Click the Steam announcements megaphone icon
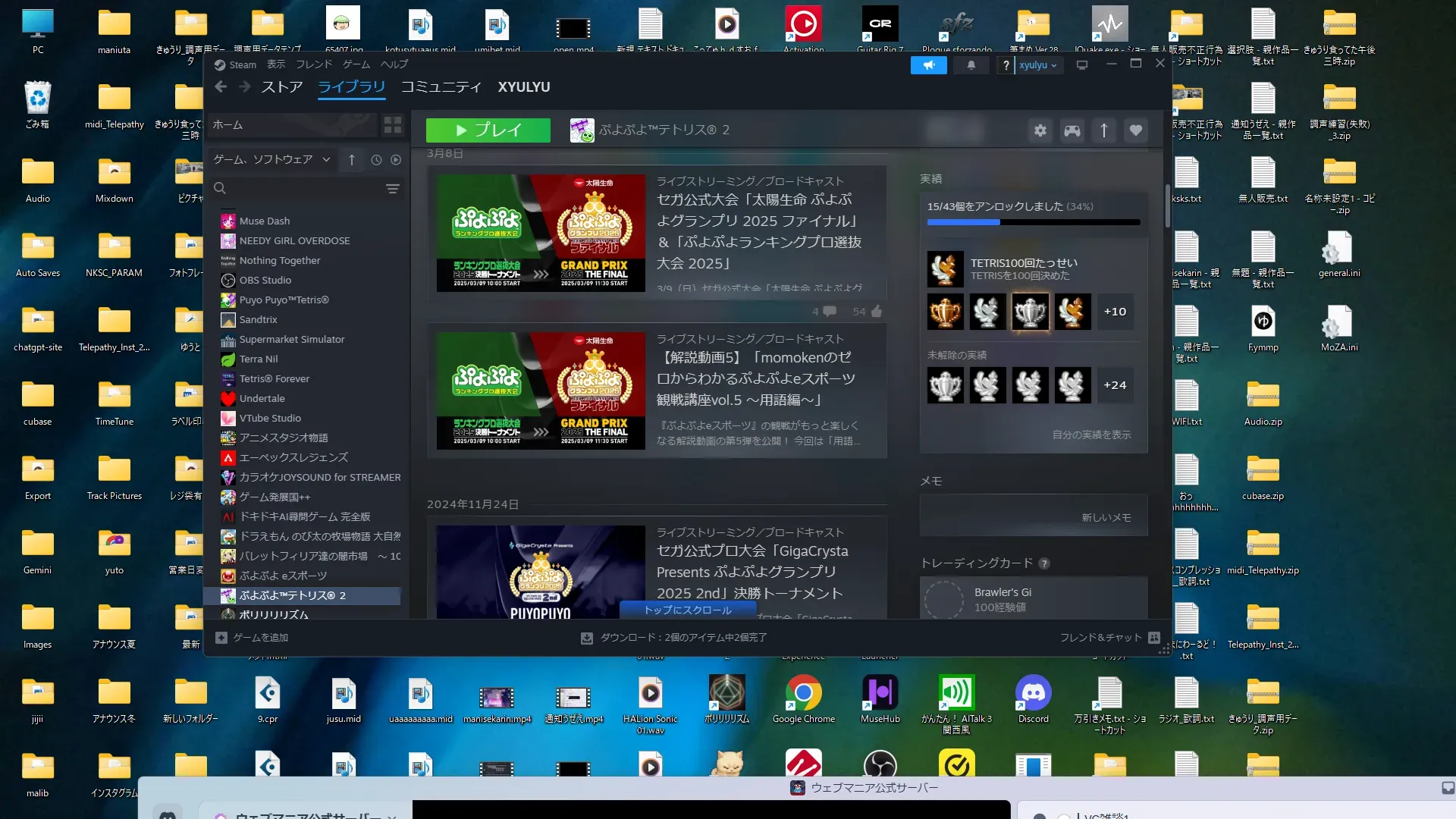Screen dimensions: 1456x819 [x=928, y=65]
